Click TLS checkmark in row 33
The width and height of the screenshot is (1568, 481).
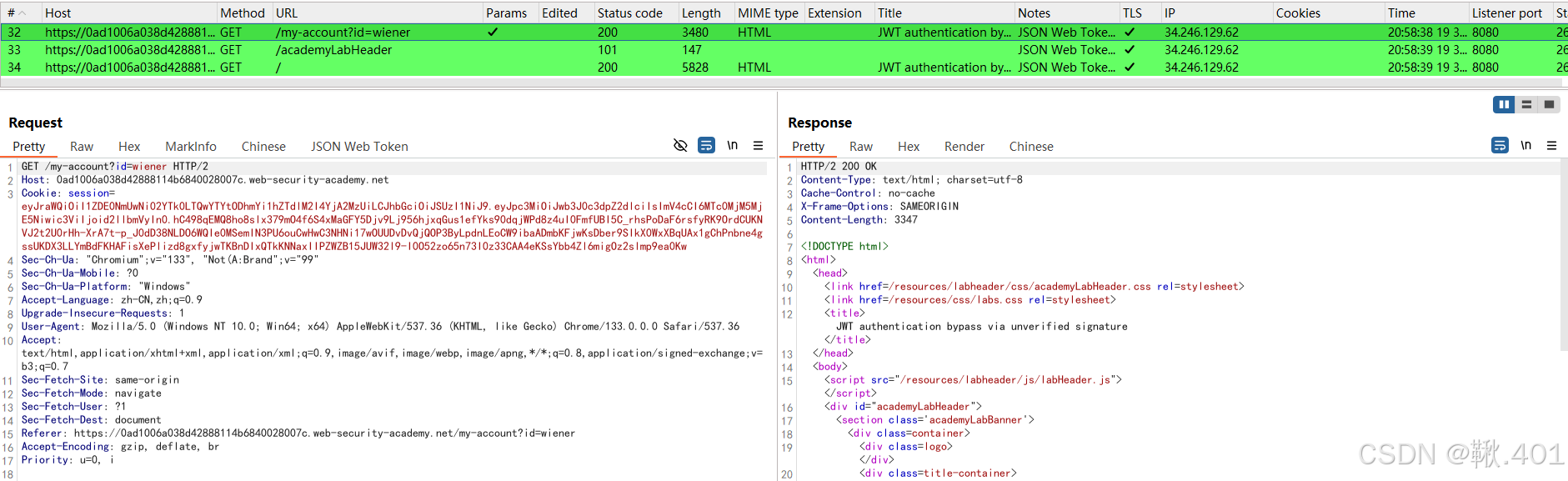point(1130,49)
